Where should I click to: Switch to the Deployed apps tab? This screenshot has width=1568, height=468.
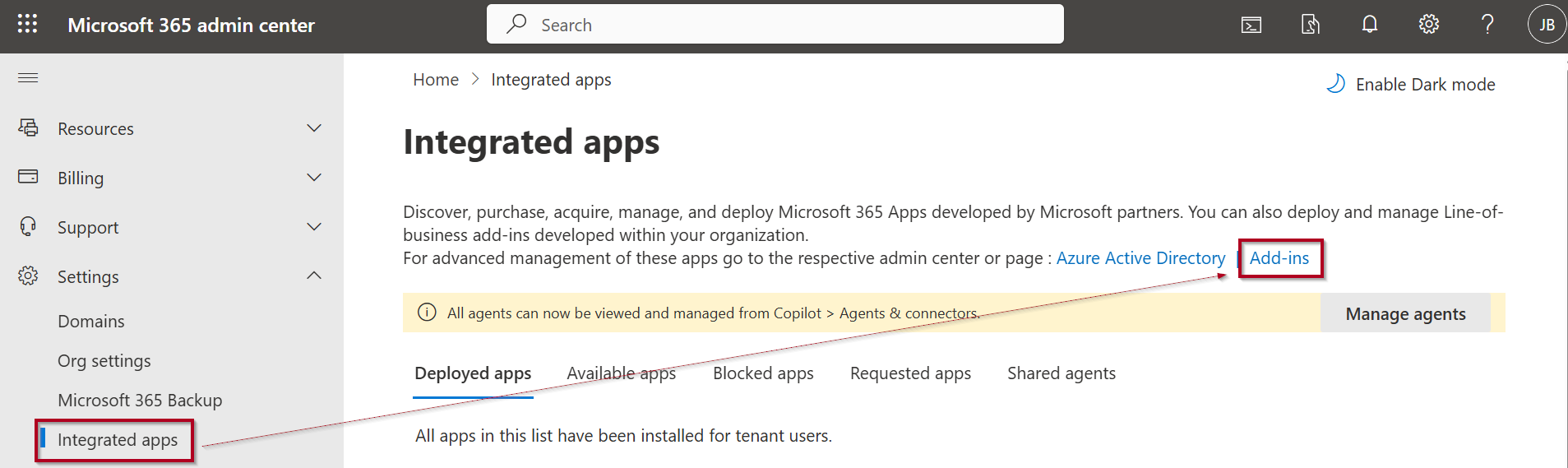pos(473,373)
